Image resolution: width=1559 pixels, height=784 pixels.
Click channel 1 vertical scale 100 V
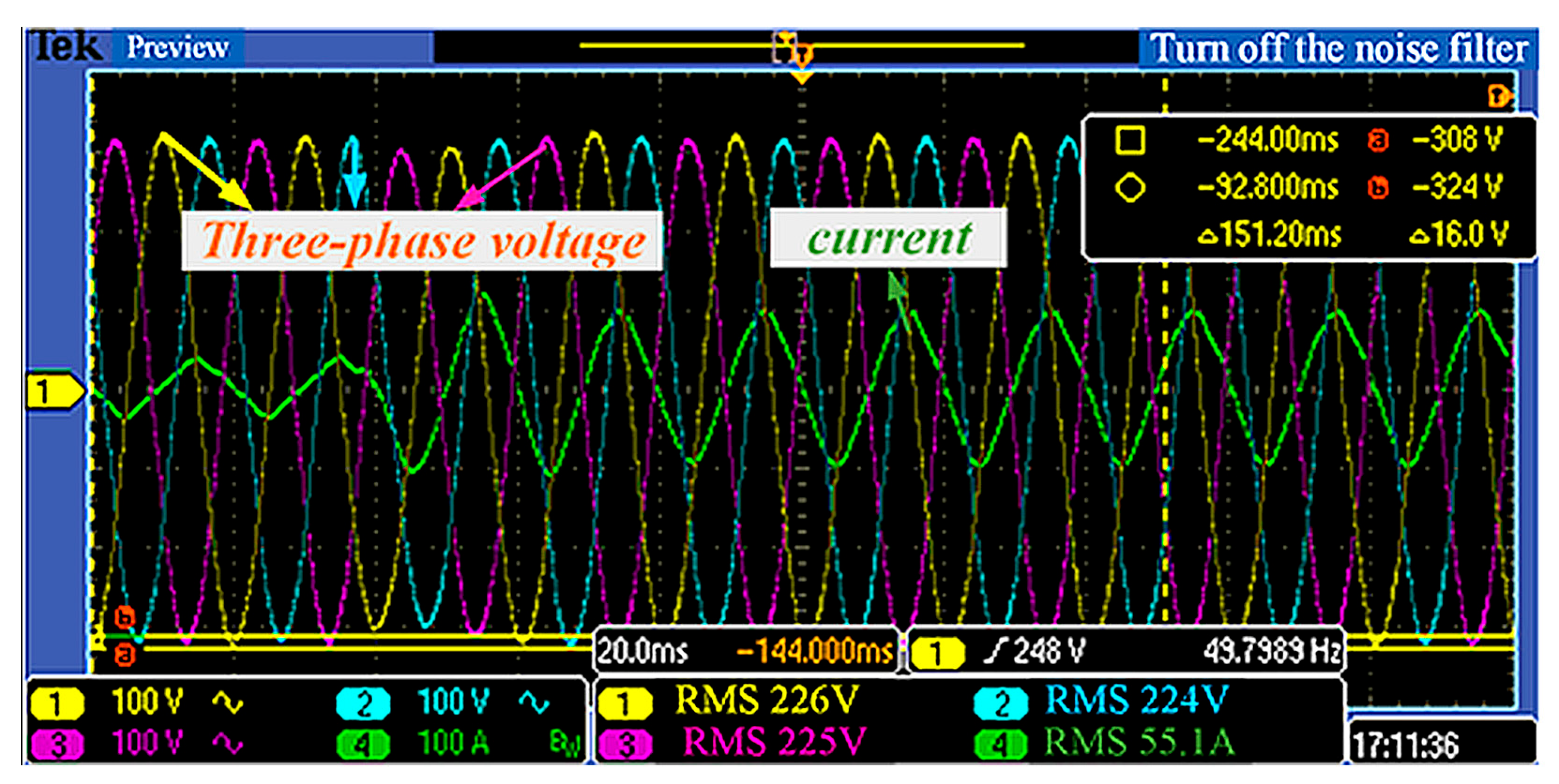point(147,702)
